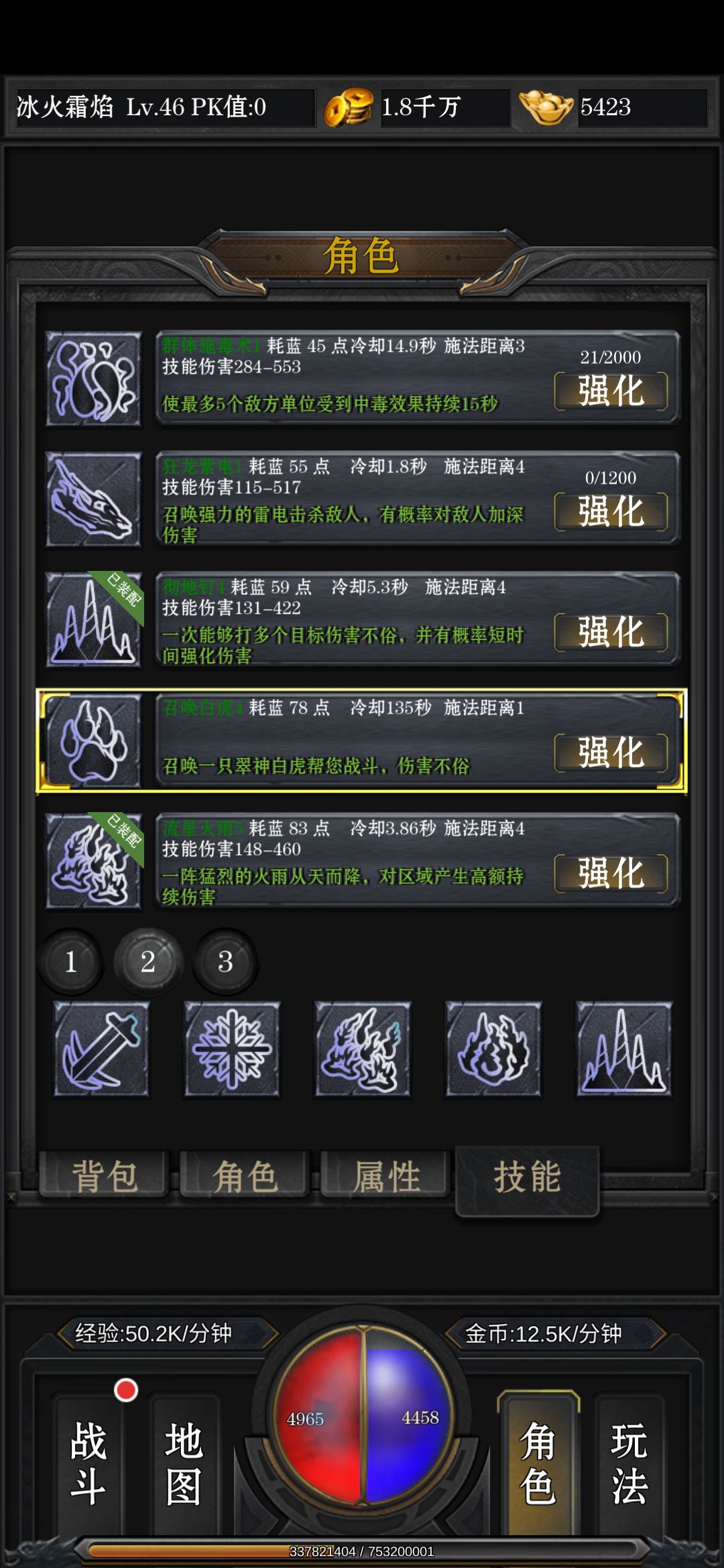Tap the sword slot in skill bar

tap(101, 1049)
